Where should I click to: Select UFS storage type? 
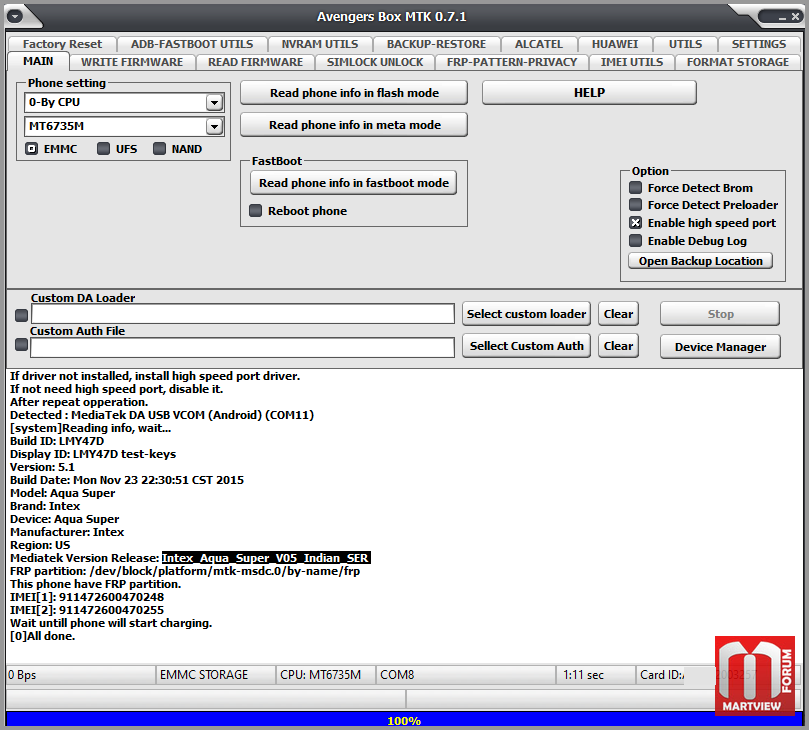(103, 149)
